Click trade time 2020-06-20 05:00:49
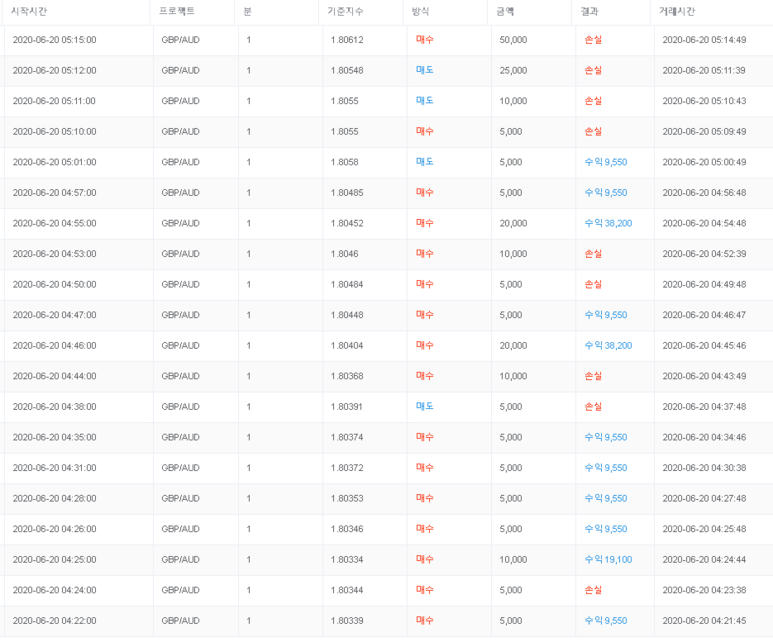The width and height of the screenshot is (773, 642). pos(704,162)
